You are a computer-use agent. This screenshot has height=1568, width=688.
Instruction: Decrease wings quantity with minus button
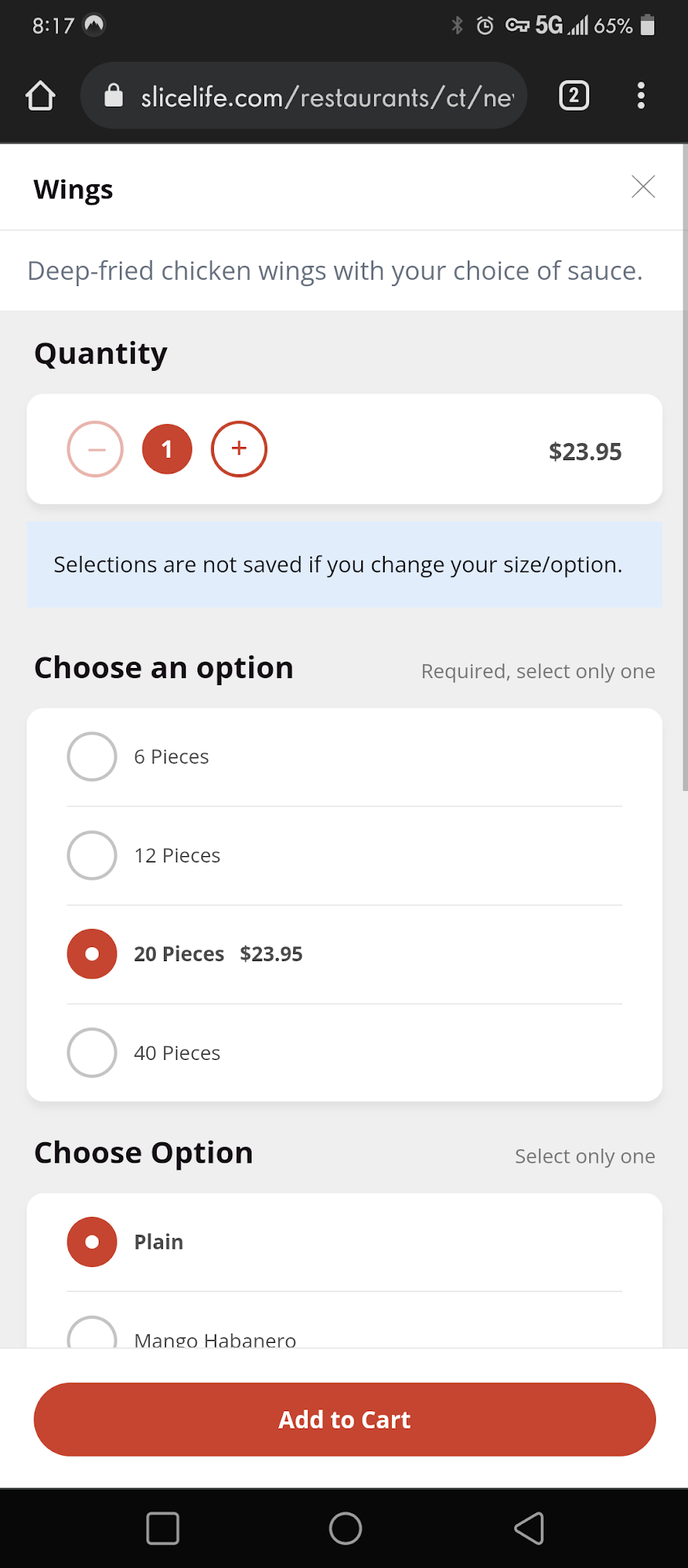tap(95, 449)
